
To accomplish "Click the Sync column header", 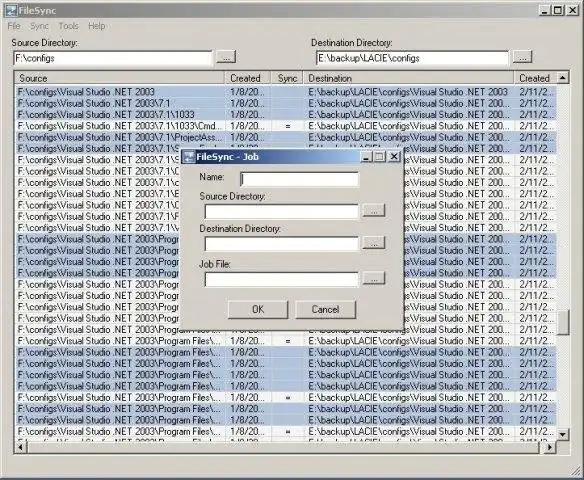I will click(287, 78).
